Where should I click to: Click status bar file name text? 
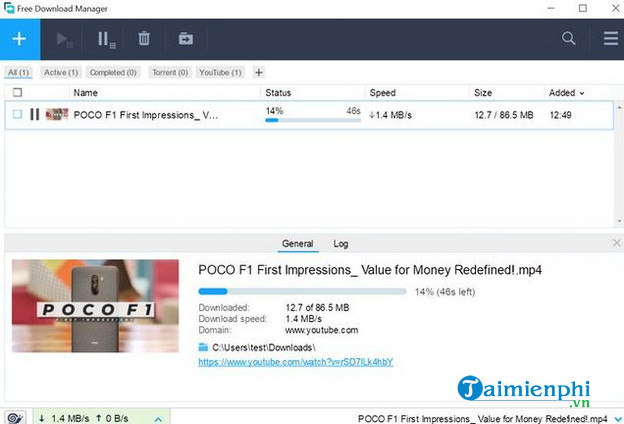483,419
